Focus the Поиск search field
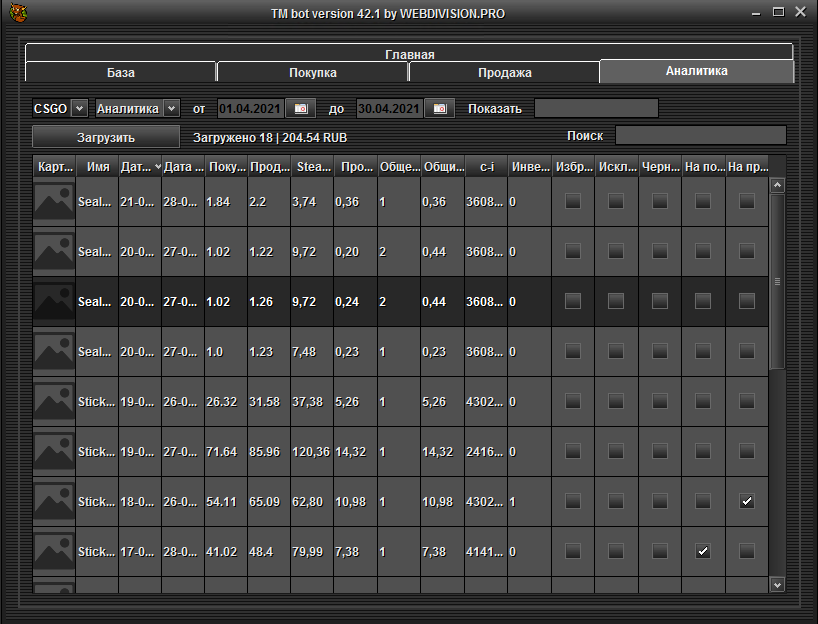Screen dimensions: 818x624 [x=700, y=136]
